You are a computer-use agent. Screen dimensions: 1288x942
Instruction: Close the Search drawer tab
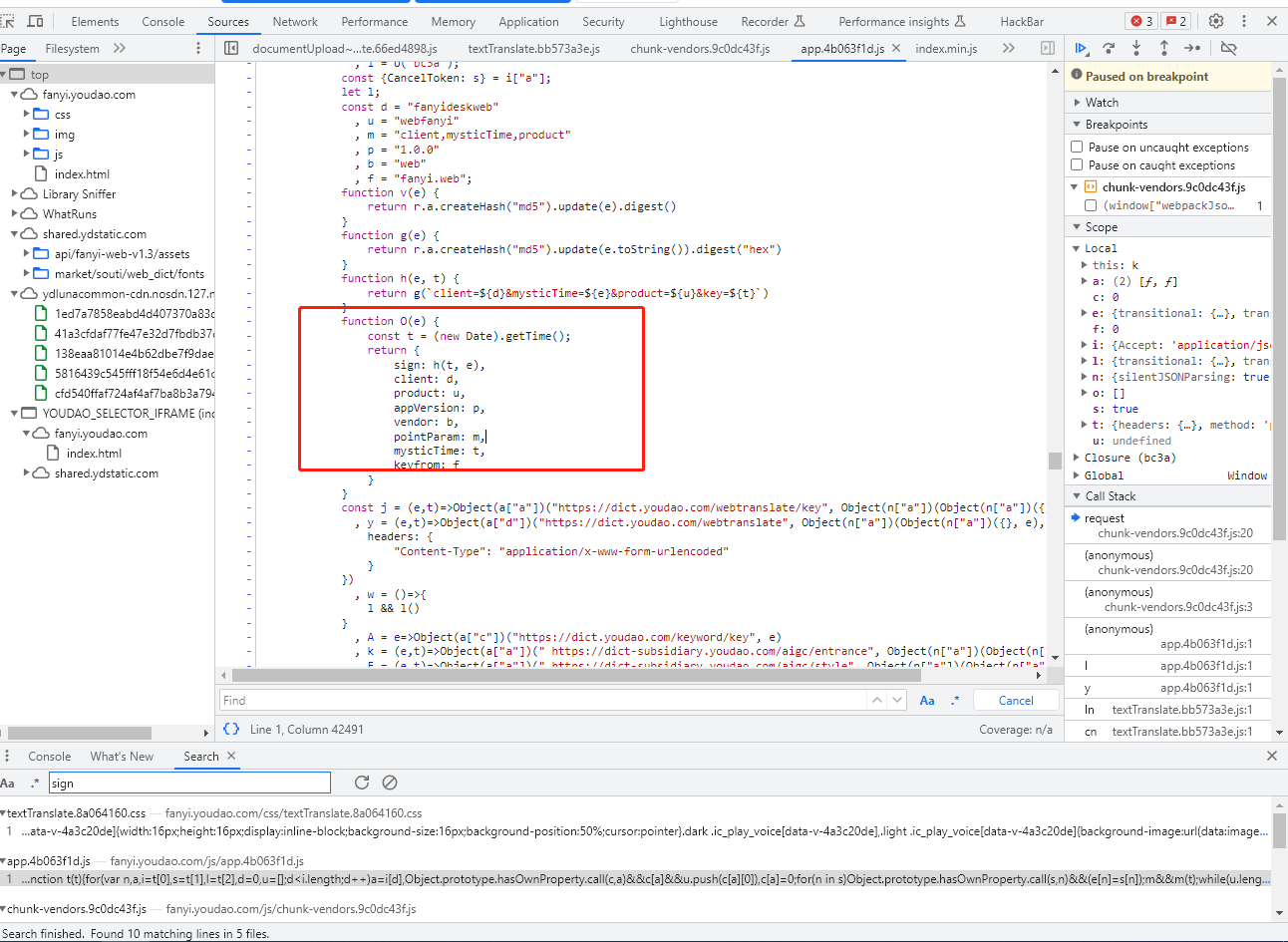(231, 757)
